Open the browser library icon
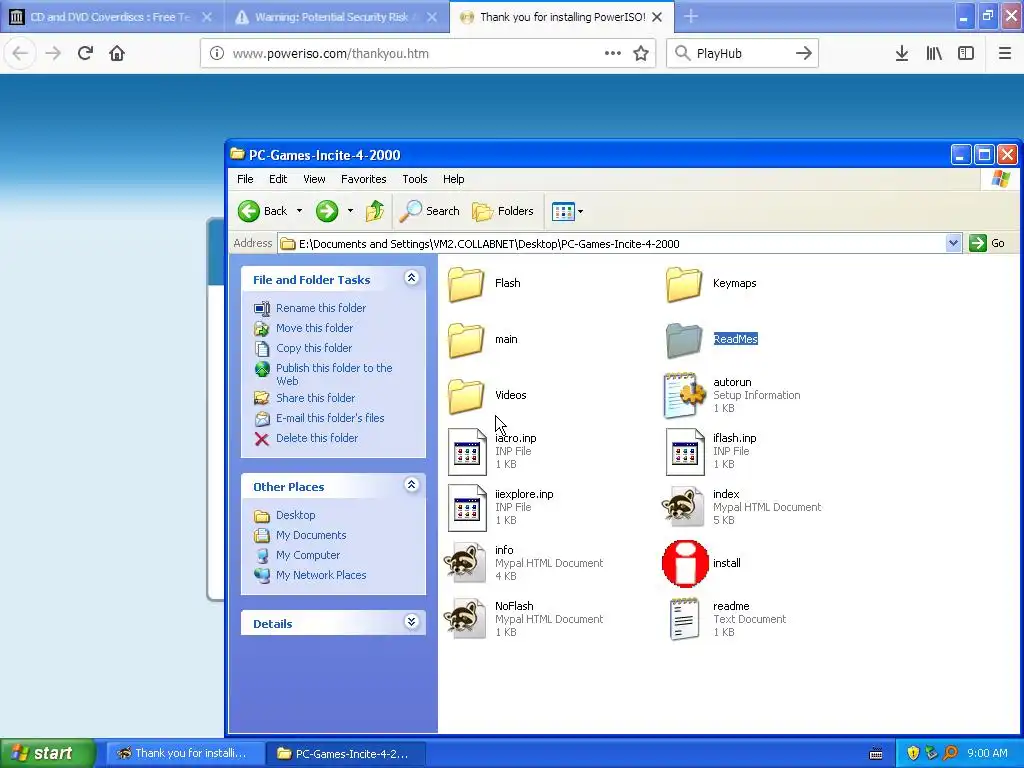 tap(934, 54)
